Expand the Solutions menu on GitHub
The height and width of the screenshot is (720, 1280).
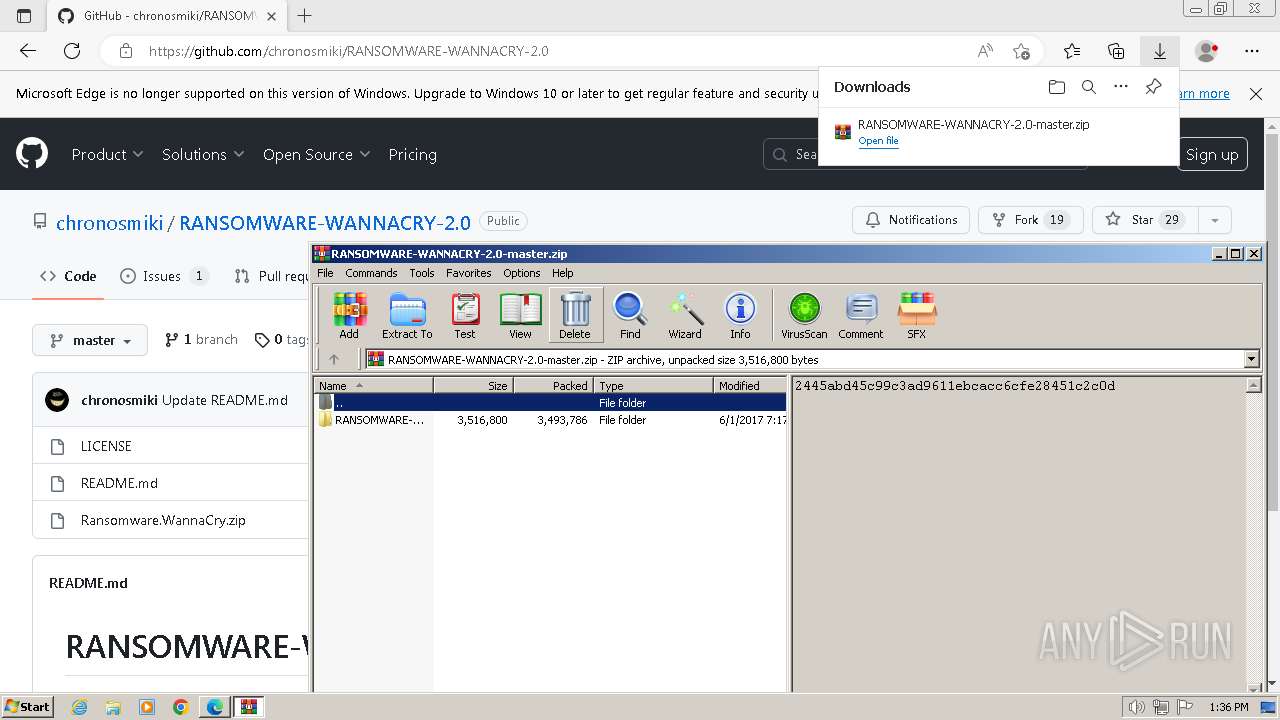point(203,154)
